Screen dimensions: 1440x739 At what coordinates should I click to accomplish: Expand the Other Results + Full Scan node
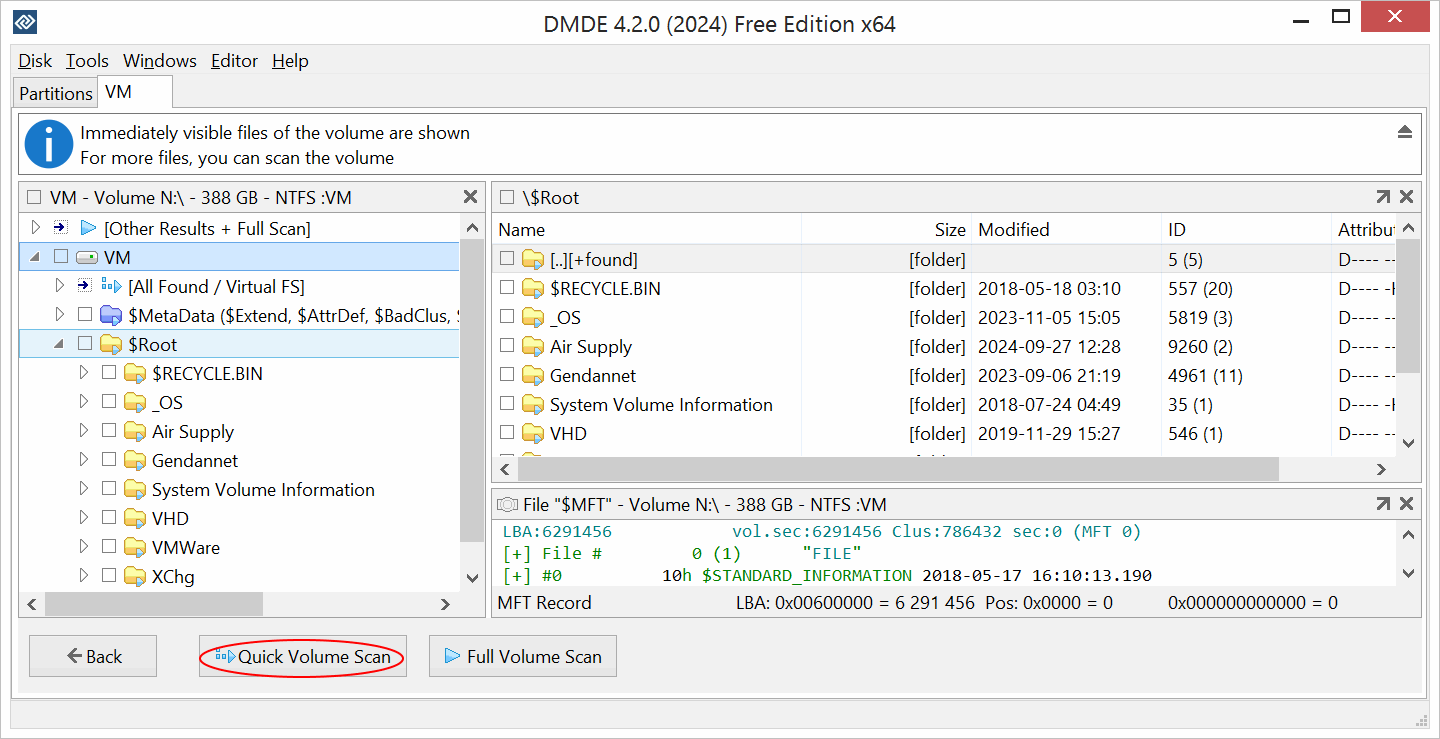tap(36, 228)
